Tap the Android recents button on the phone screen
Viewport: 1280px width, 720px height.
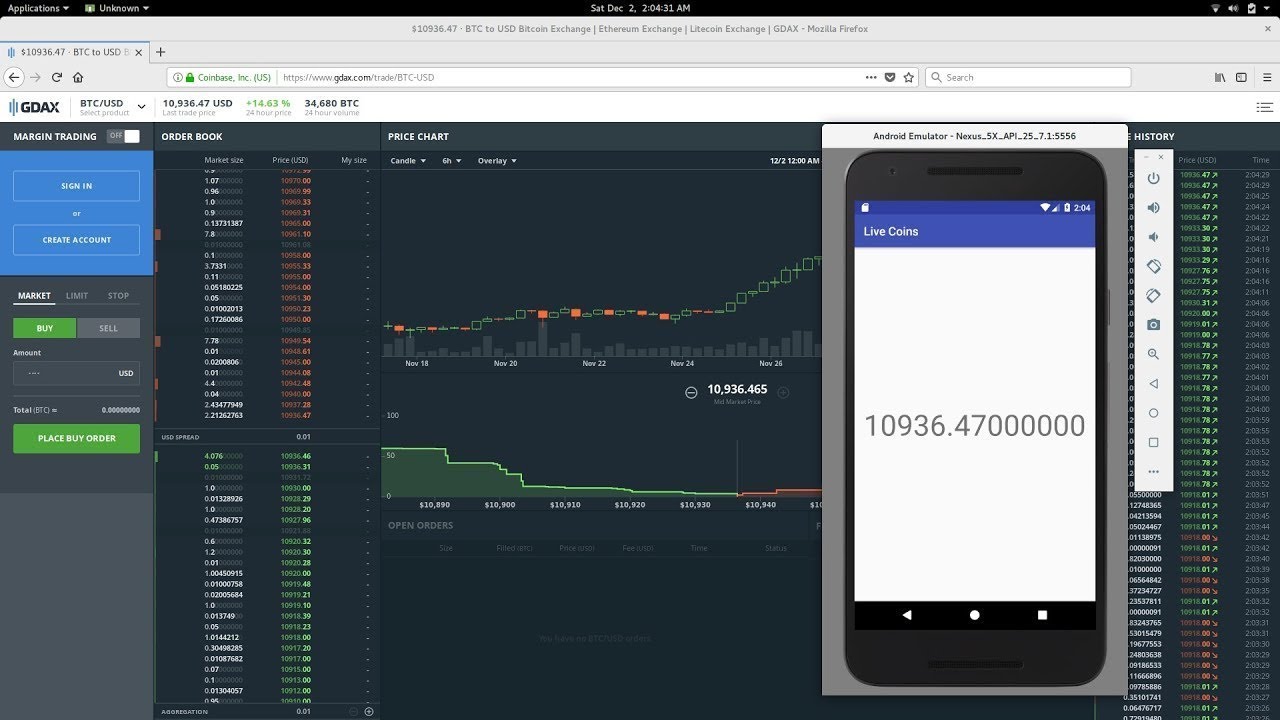pyautogui.click(x=1042, y=615)
